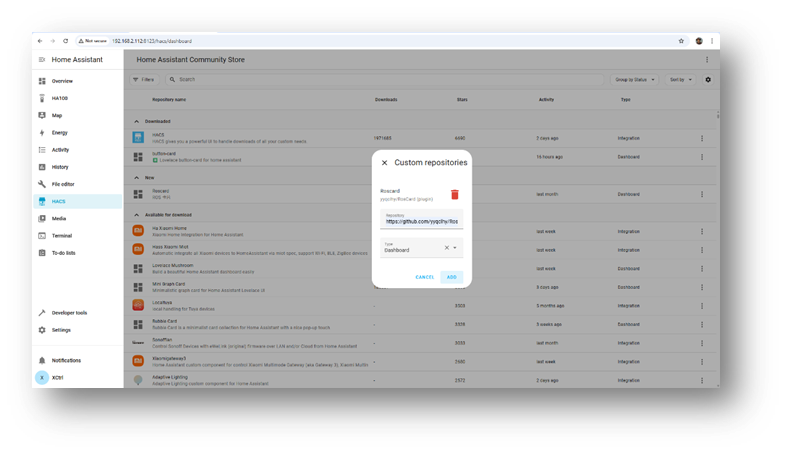Viewport: 785px width, 453px height.
Task: Open the To-do lists sidebar item
Action: click(x=63, y=253)
